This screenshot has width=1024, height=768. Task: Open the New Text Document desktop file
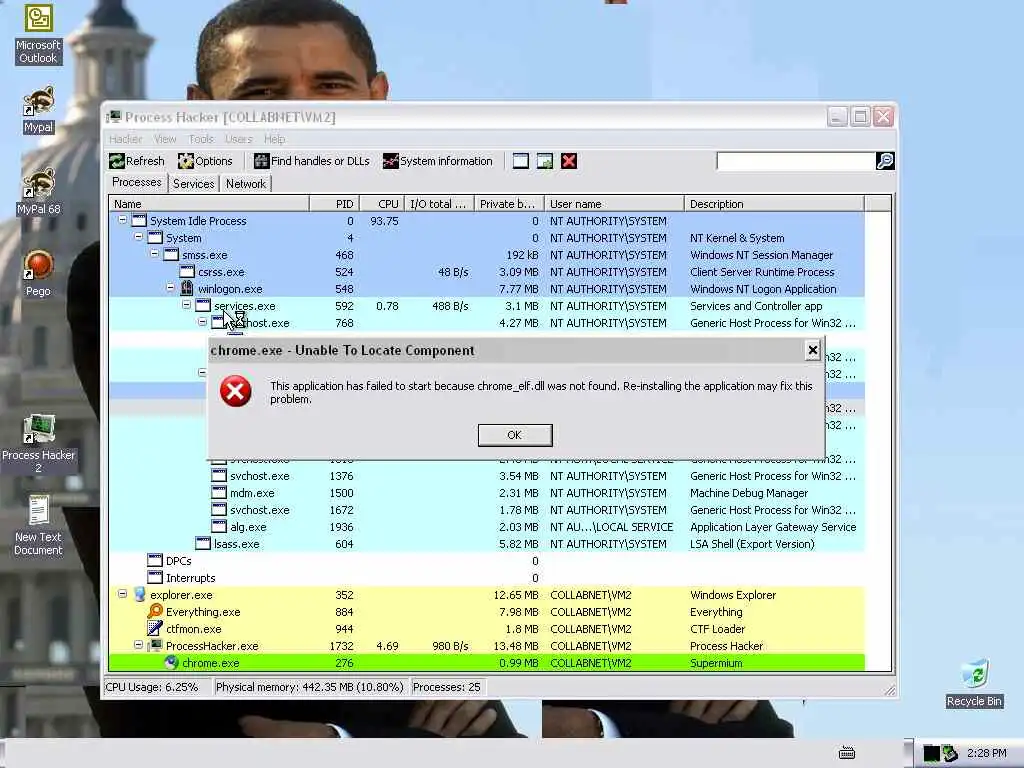point(38,526)
